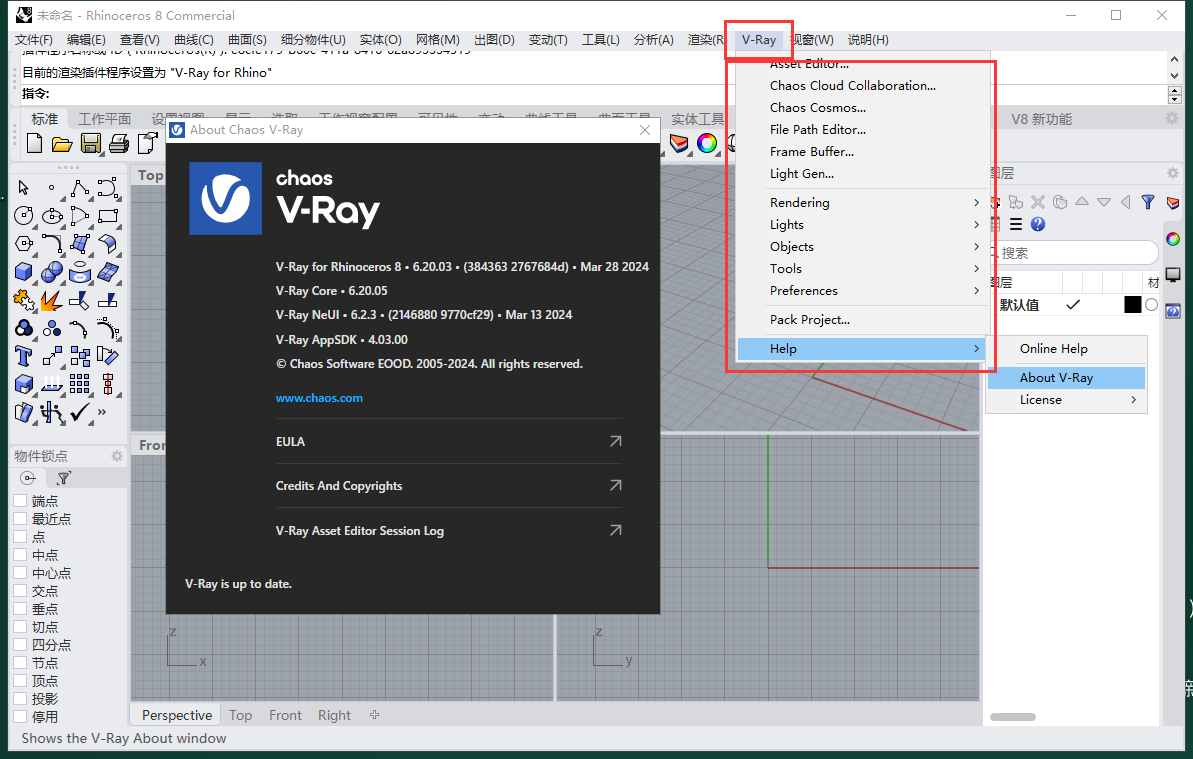Select the Circle tool
Viewport: 1193px width, 759px height.
pos(21,214)
